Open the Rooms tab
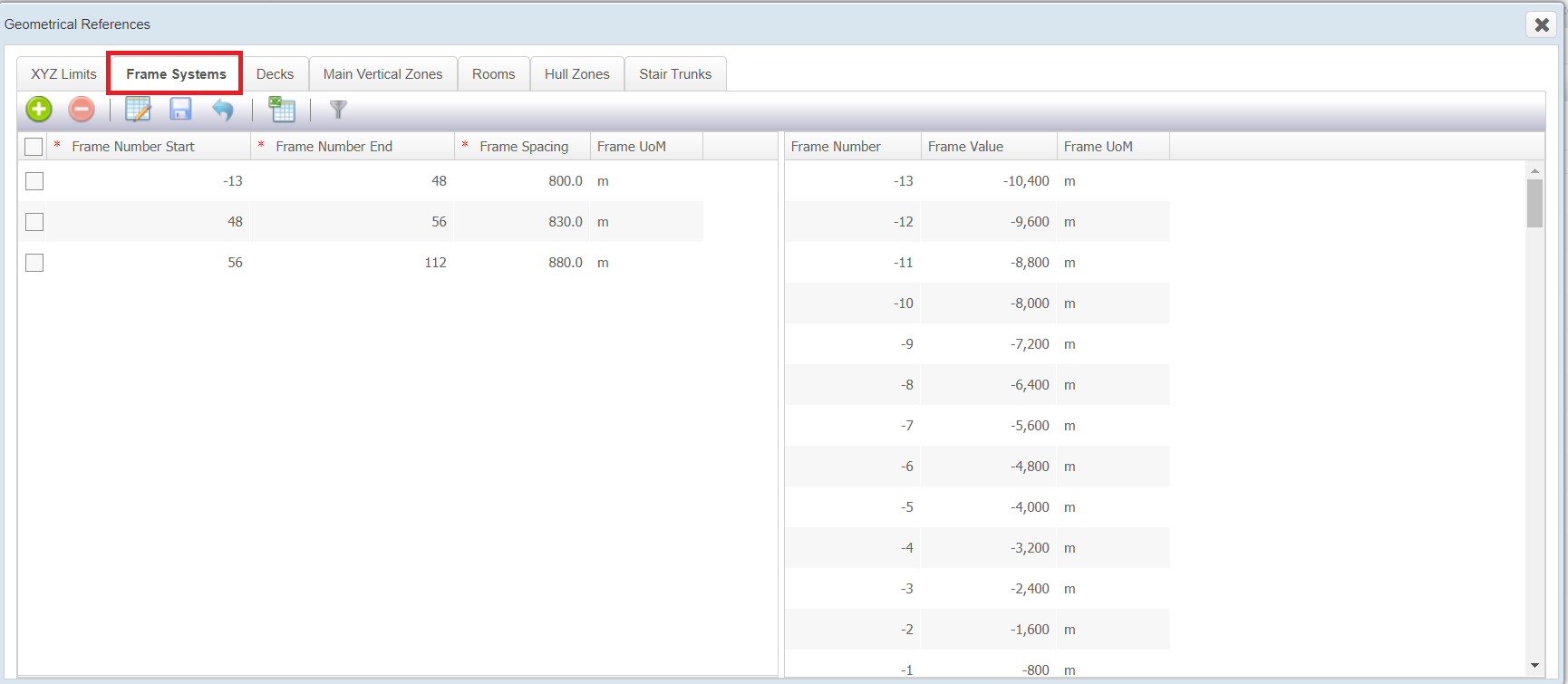 coord(493,74)
